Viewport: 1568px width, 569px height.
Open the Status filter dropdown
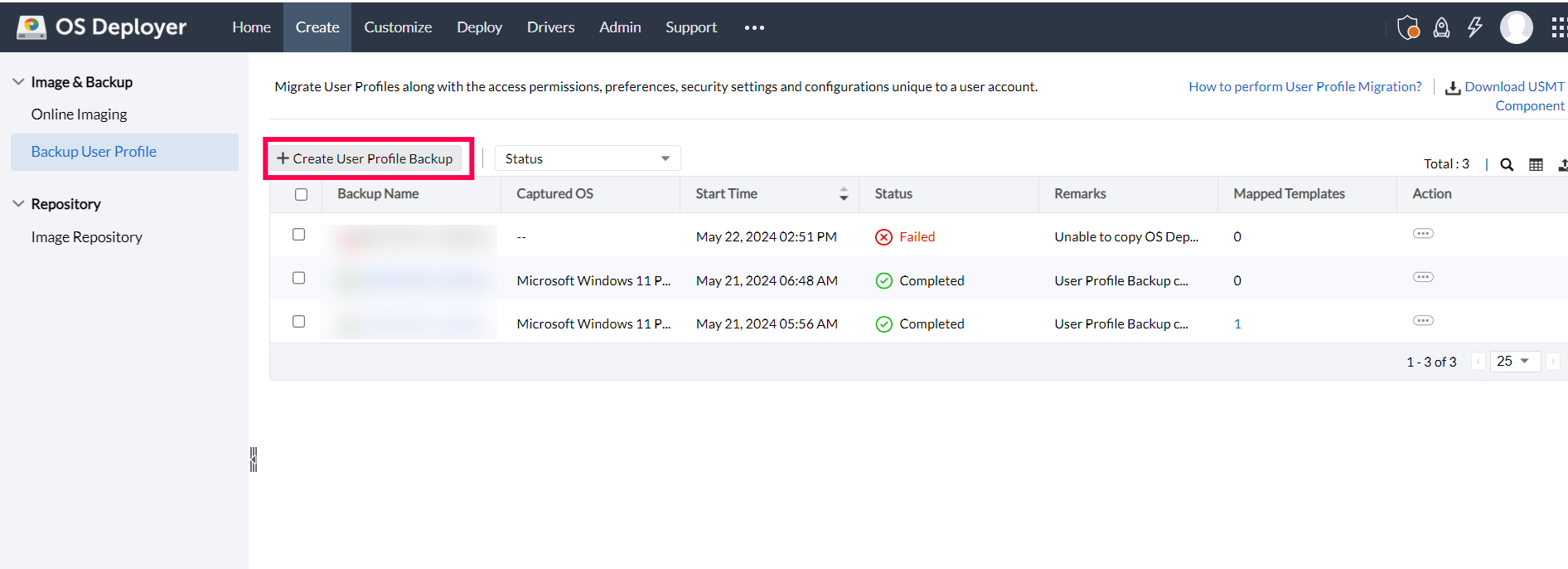coord(587,158)
